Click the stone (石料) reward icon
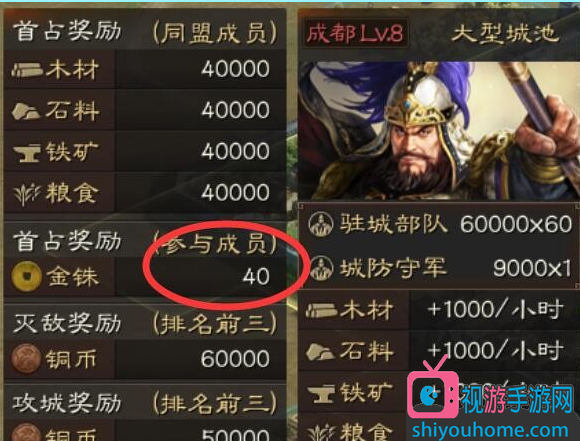This screenshot has height=441, width=580. (26, 111)
